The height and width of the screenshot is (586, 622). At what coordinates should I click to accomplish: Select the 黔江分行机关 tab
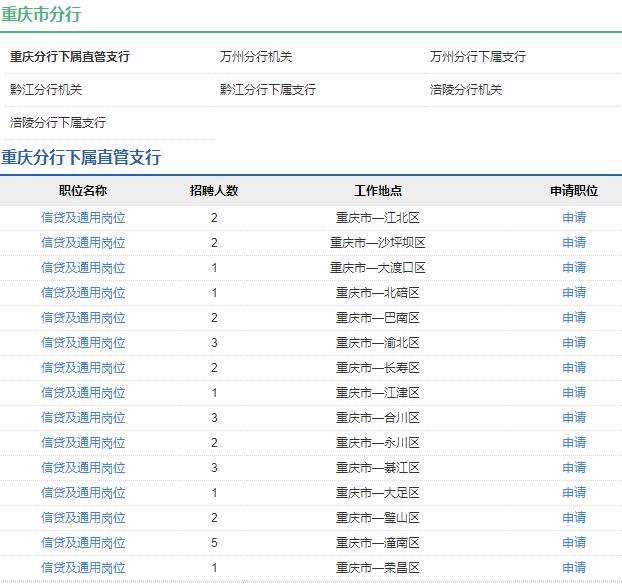(46, 90)
